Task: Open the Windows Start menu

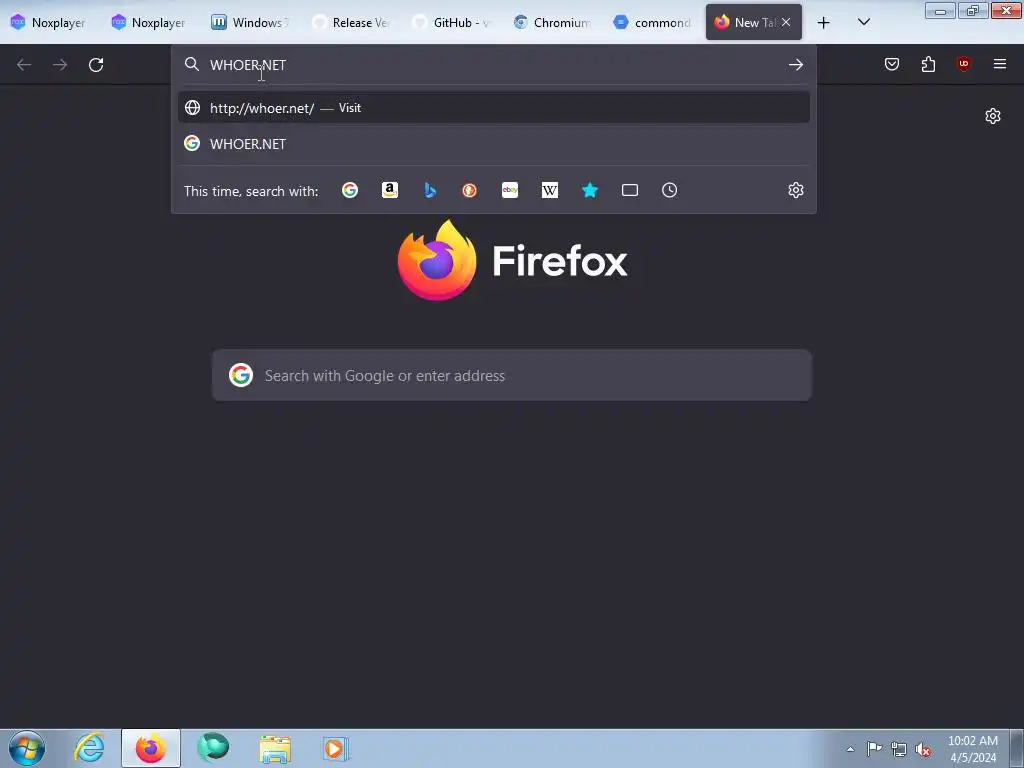Action: tap(27, 748)
